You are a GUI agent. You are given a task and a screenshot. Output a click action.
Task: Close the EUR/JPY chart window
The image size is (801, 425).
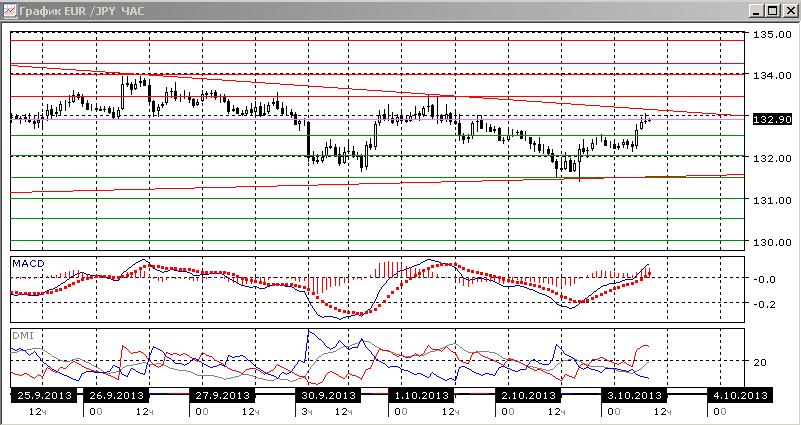click(789, 10)
